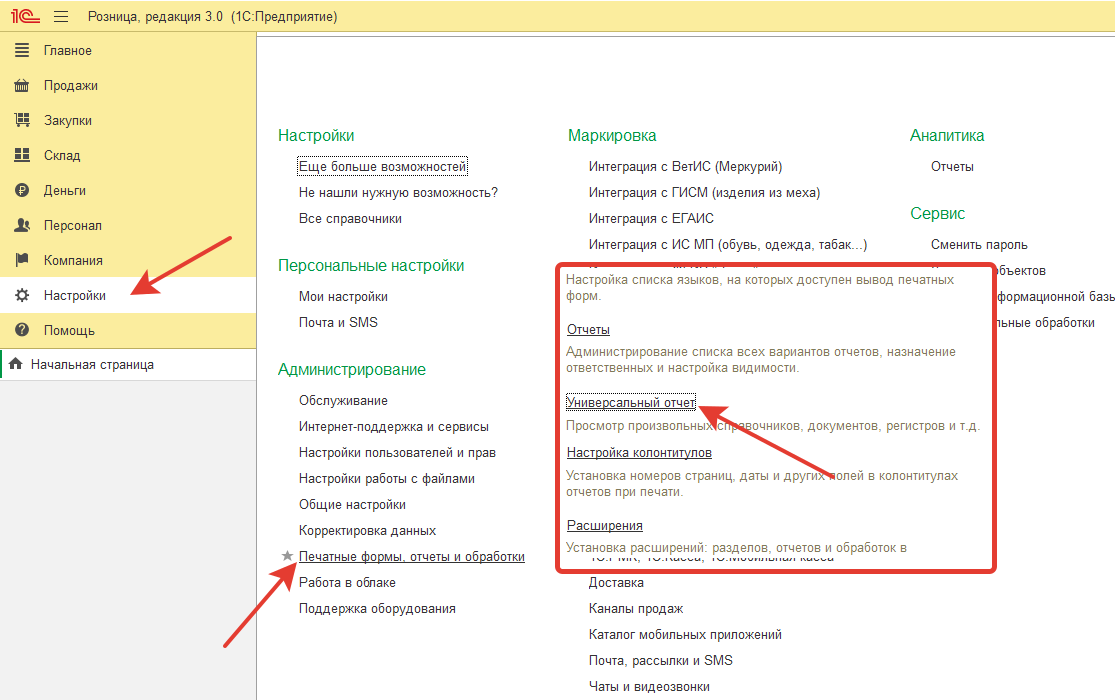The width and height of the screenshot is (1115, 700).
Task: Toggle favorite star beside Печатные формы
Action: click(x=288, y=556)
